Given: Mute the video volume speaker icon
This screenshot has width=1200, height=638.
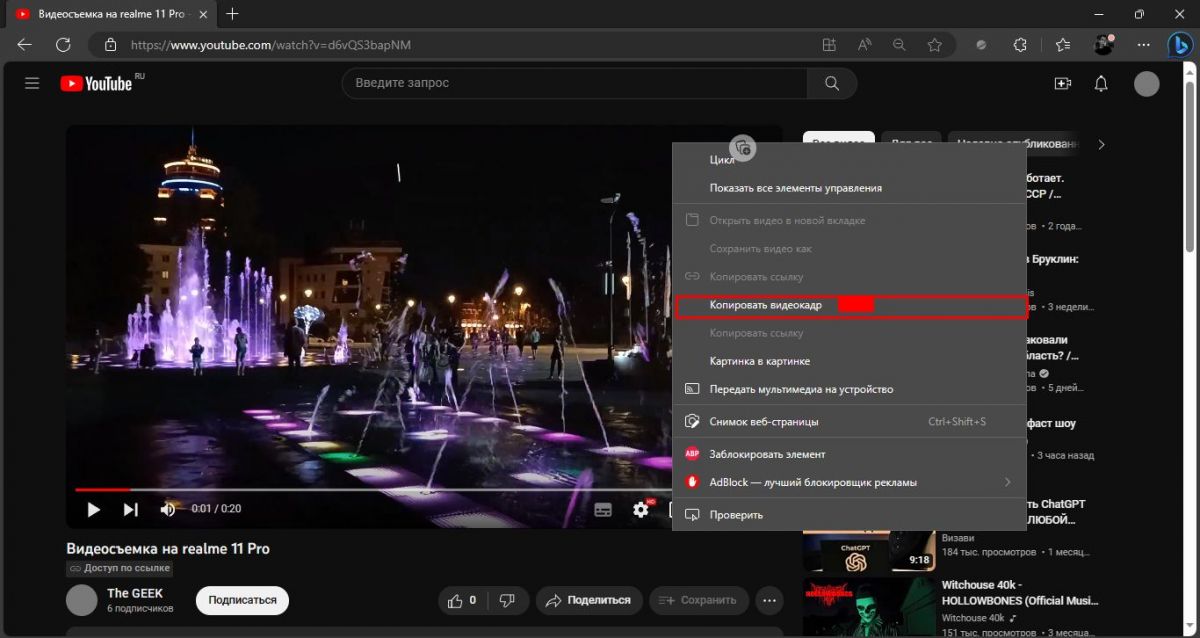Looking at the screenshot, I should pyautogui.click(x=167, y=510).
